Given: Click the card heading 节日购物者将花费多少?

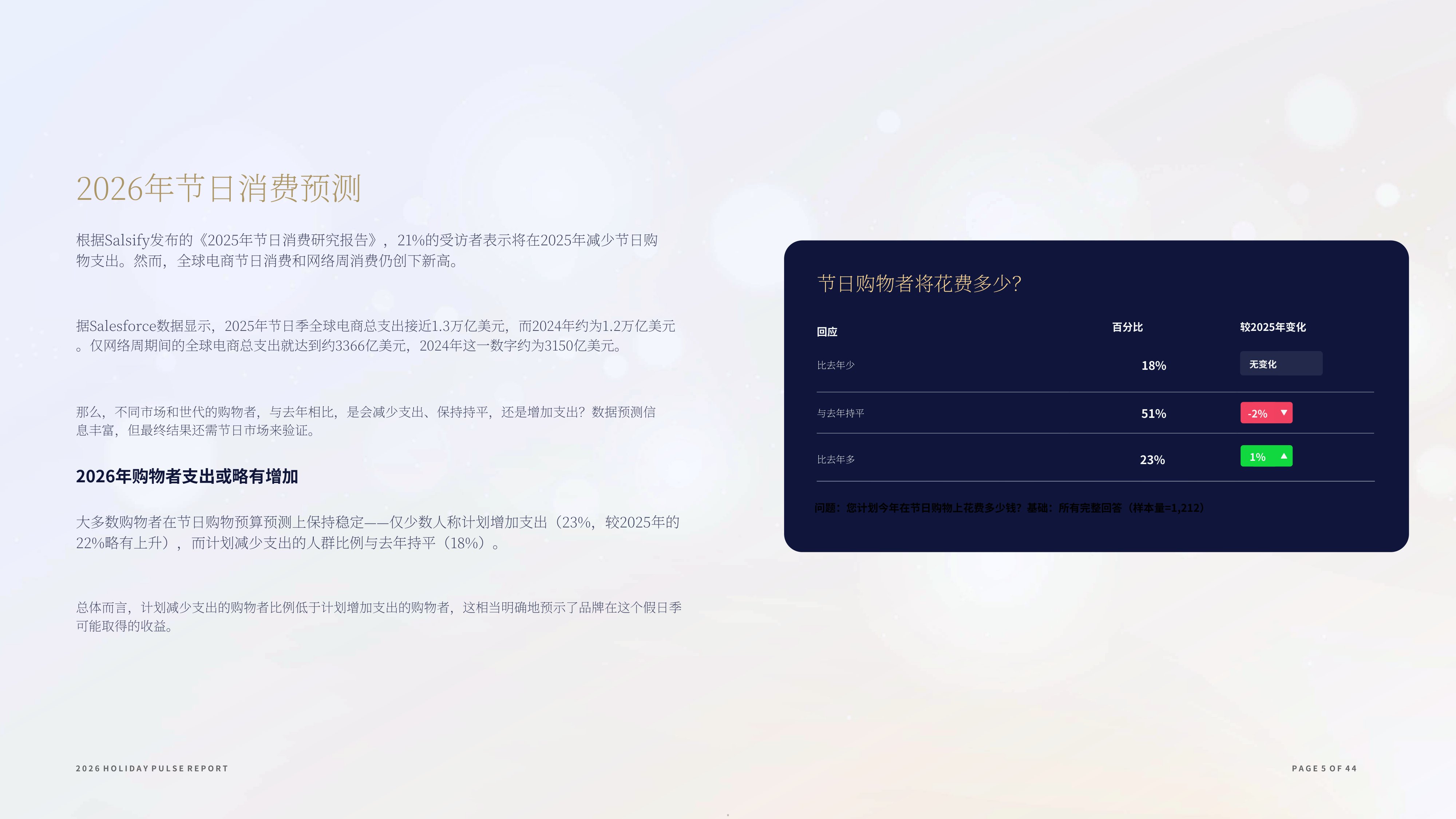Looking at the screenshot, I should click(x=919, y=283).
